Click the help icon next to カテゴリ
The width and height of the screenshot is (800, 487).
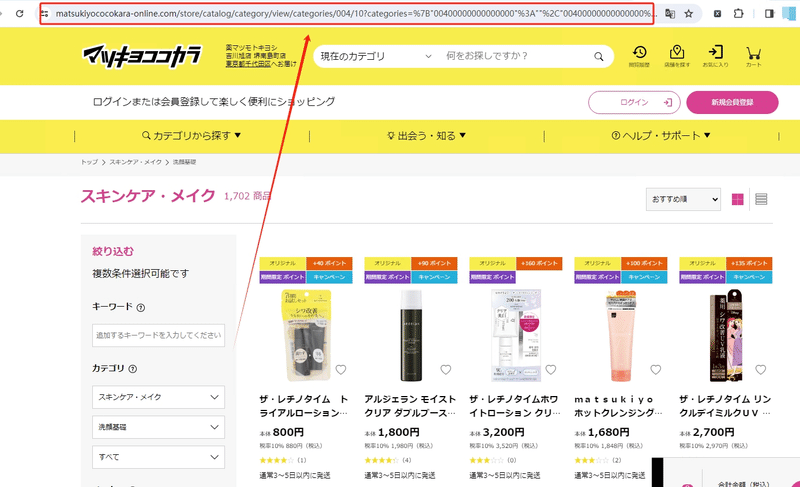pos(133,369)
